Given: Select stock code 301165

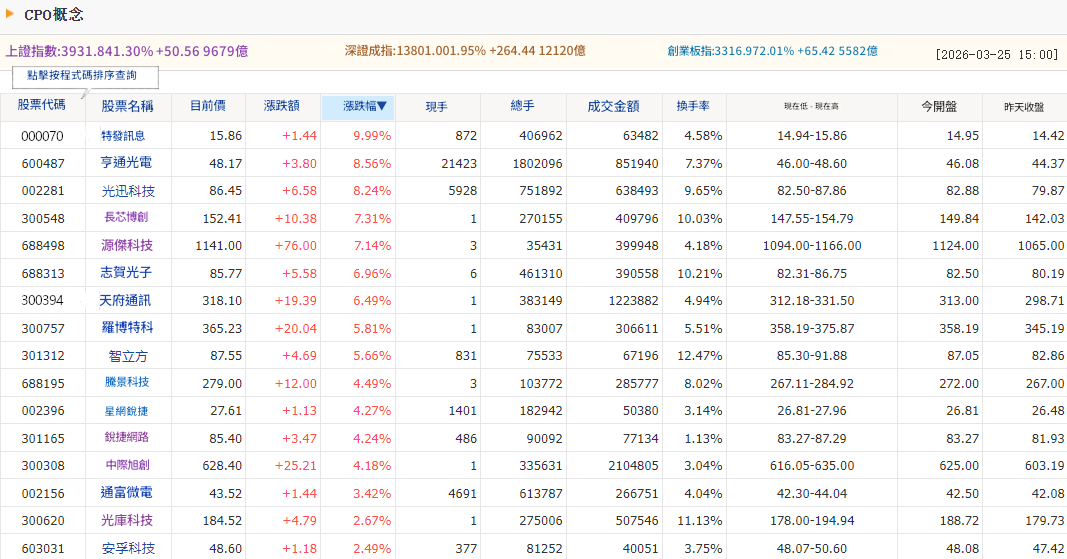Looking at the screenshot, I should click(43, 439).
